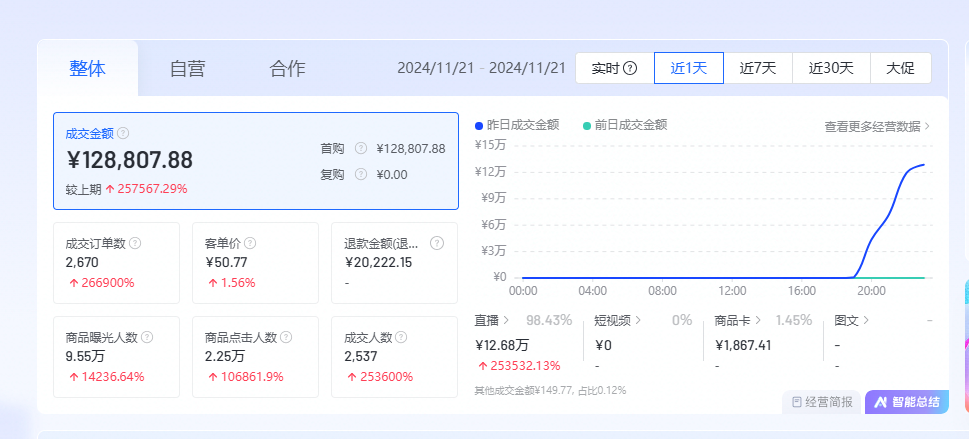The width and height of the screenshot is (969, 439).
Task: Click the 其他成交金额¥149.77 note
Action: tap(550, 390)
